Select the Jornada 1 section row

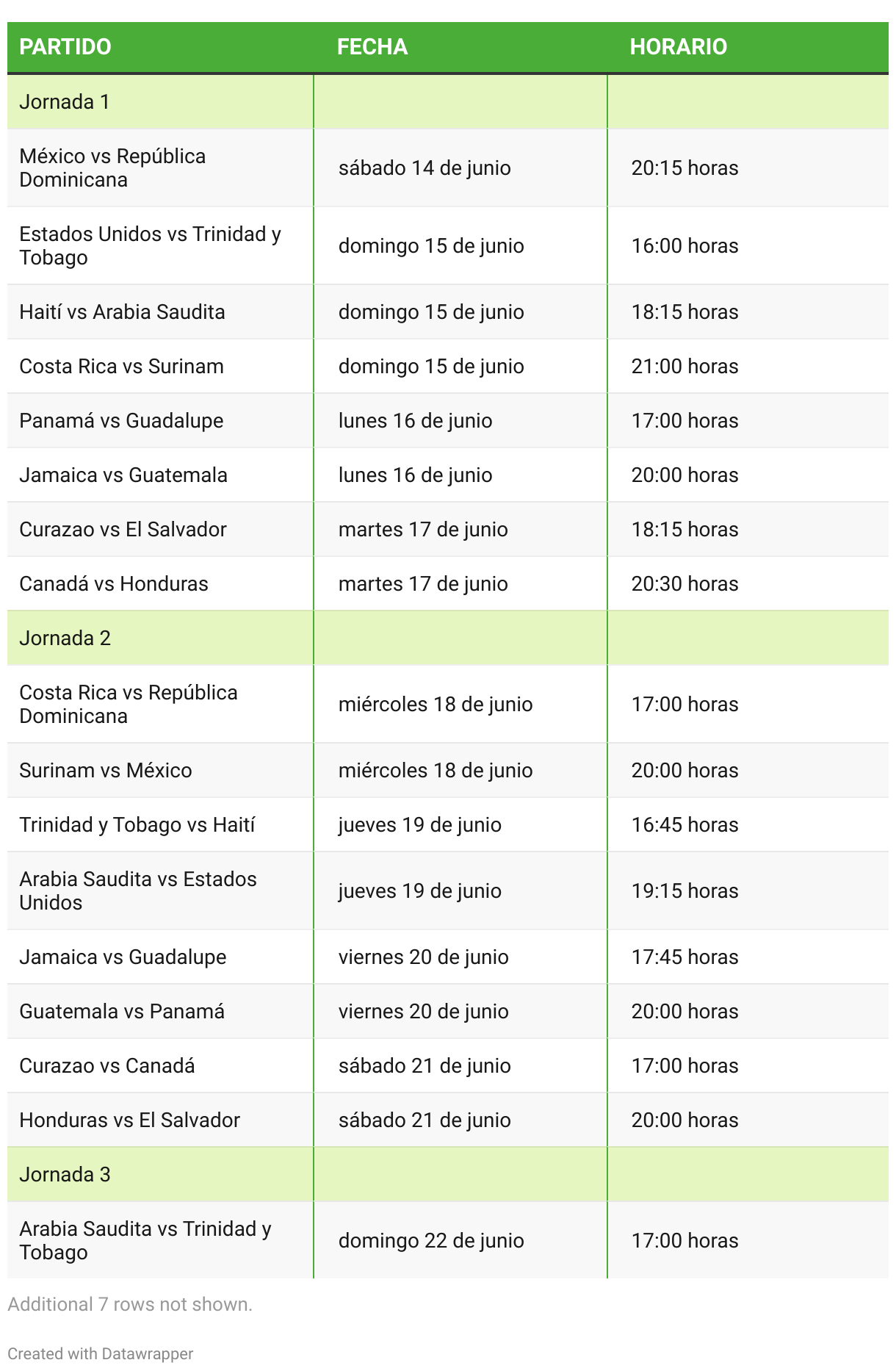pyautogui.click(x=448, y=101)
